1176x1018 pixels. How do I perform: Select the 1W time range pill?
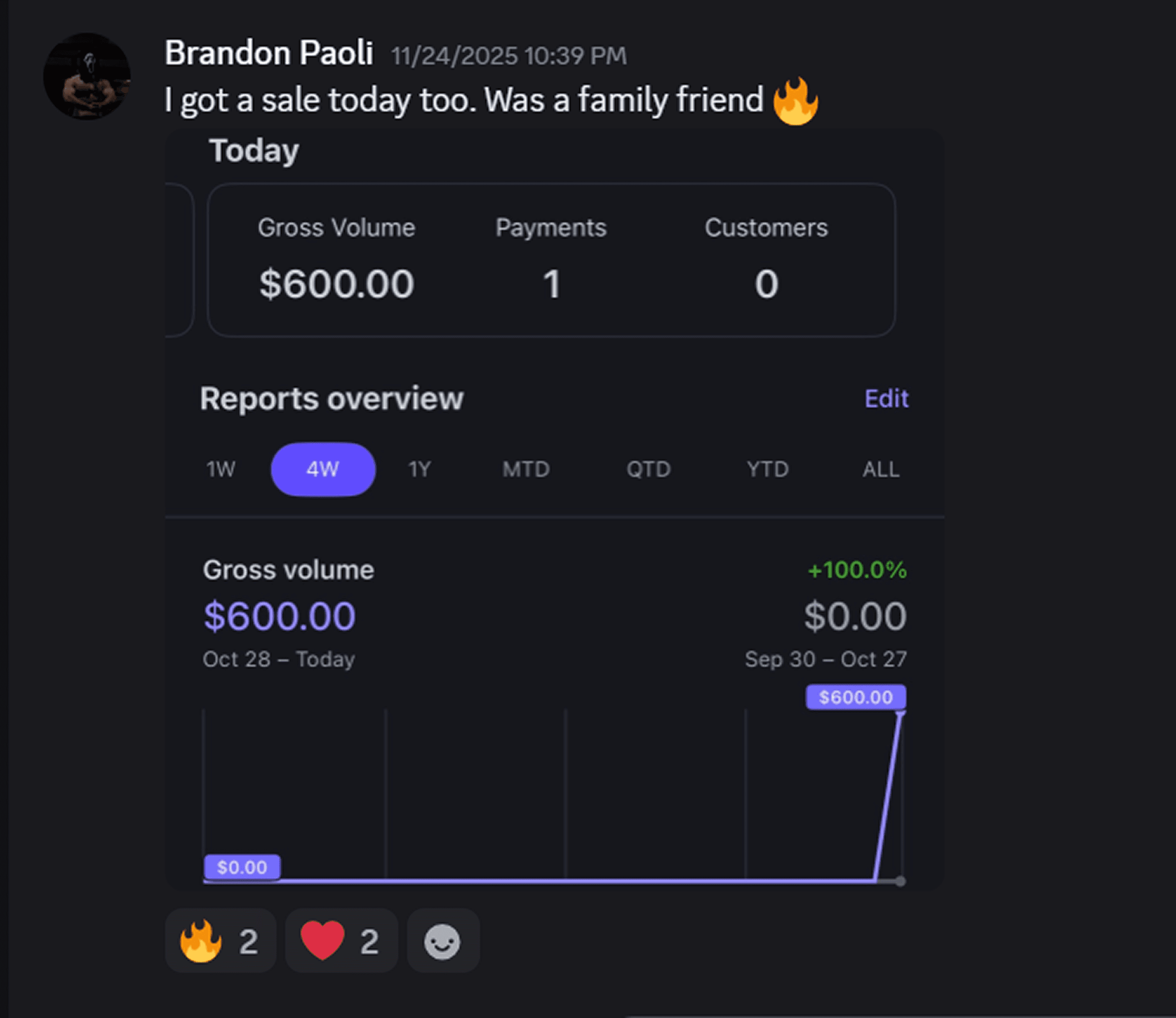(220, 469)
